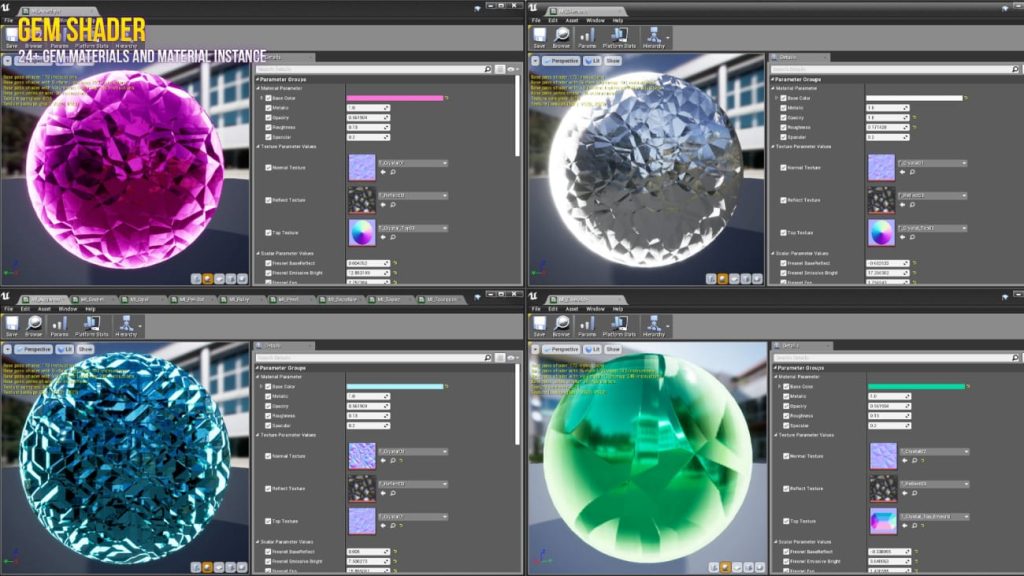Switch to M_Sapphire tab in blue gem window
This screenshot has height=576, width=1024.
click(x=340, y=299)
